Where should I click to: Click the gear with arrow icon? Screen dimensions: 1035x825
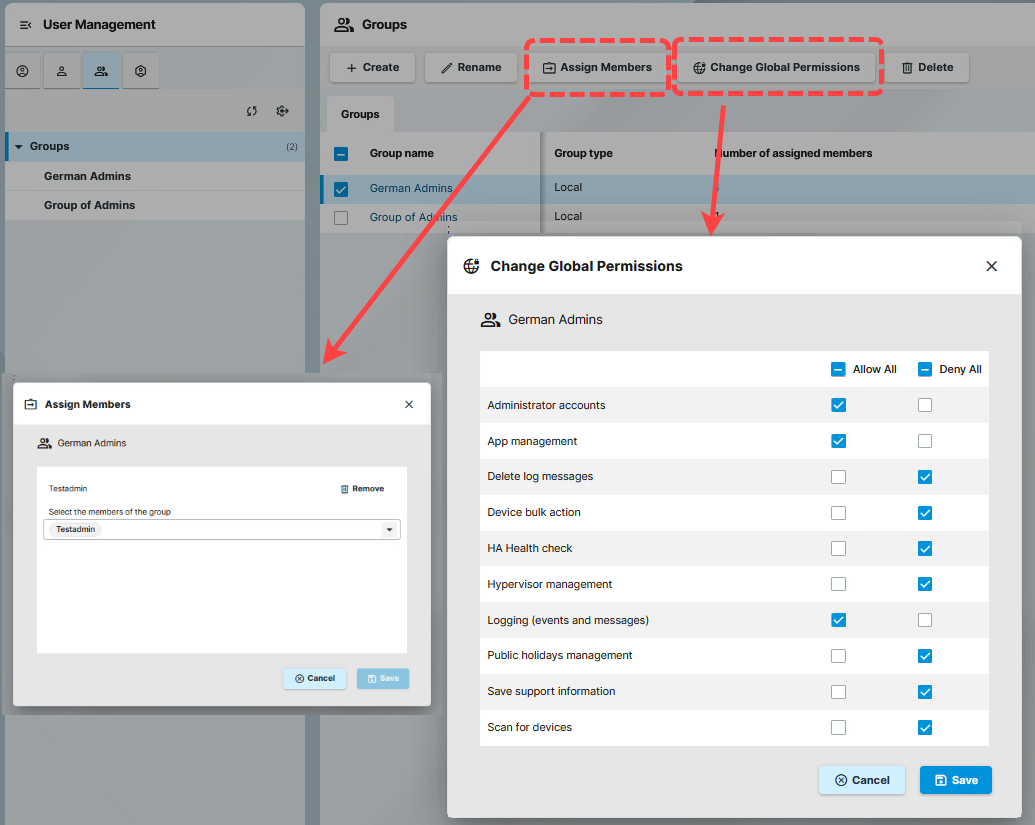point(282,111)
